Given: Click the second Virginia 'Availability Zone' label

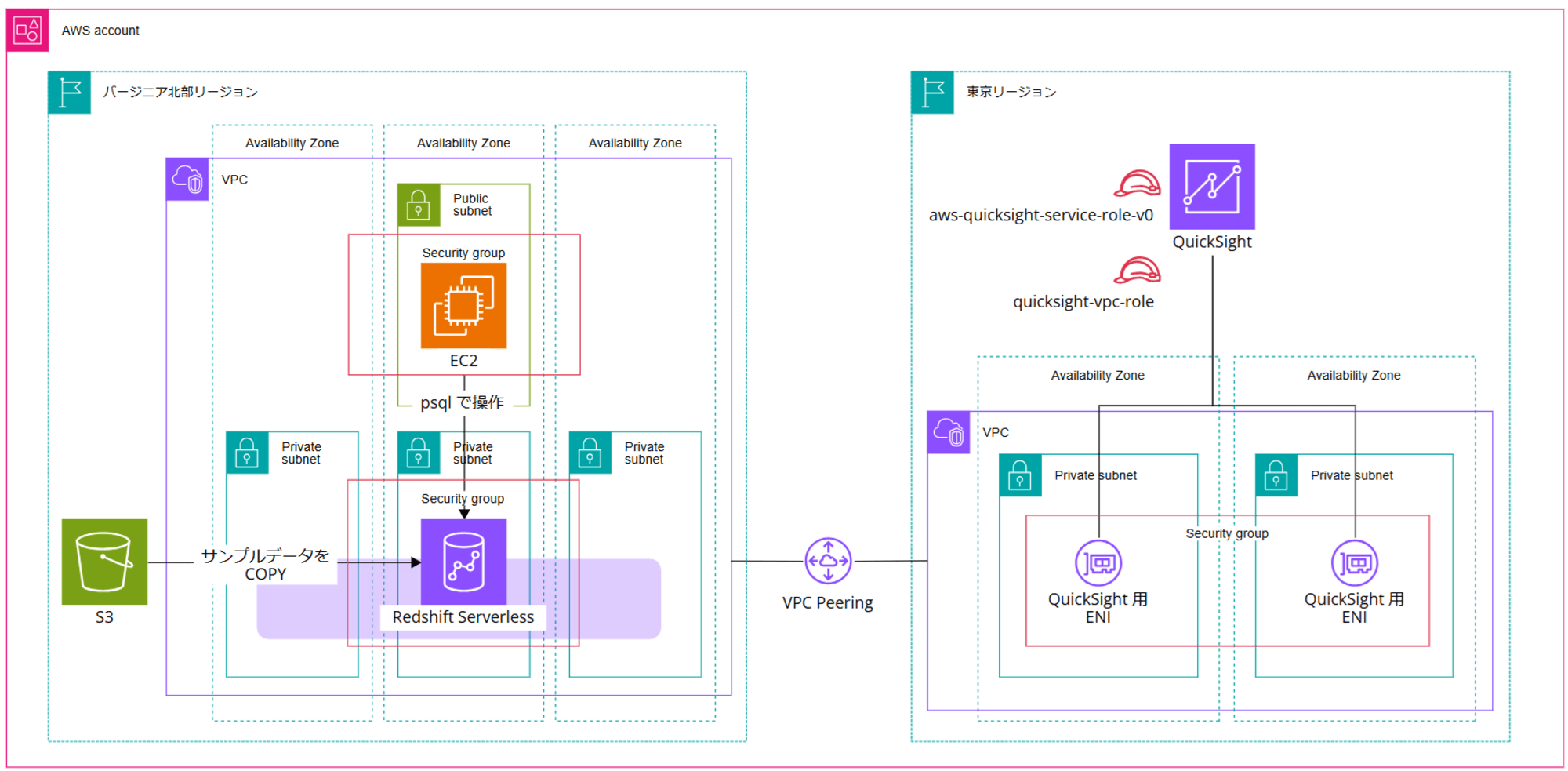Looking at the screenshot, I should click(463, 144).
